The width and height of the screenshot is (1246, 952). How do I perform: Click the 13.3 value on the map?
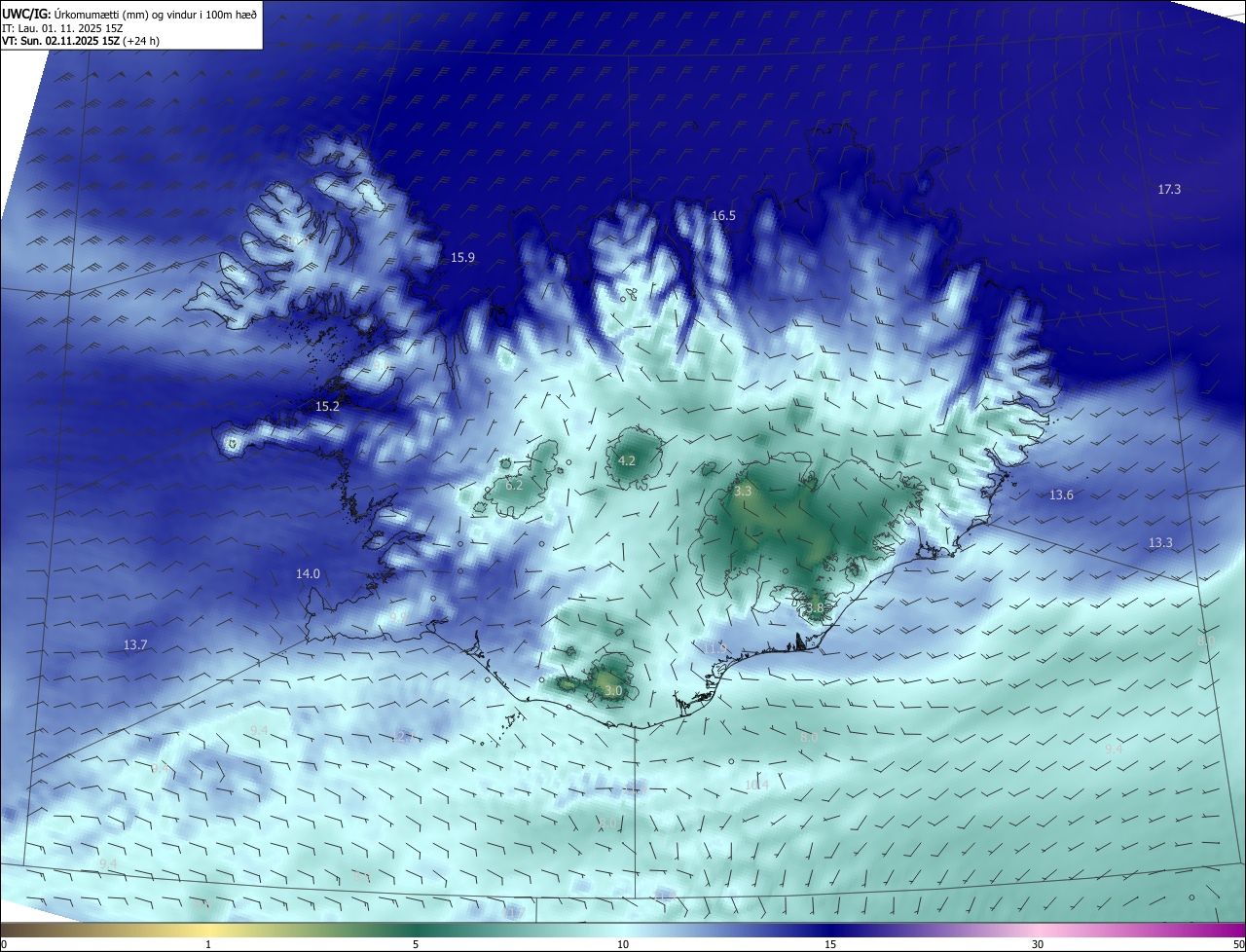(x=1160, y=543)
